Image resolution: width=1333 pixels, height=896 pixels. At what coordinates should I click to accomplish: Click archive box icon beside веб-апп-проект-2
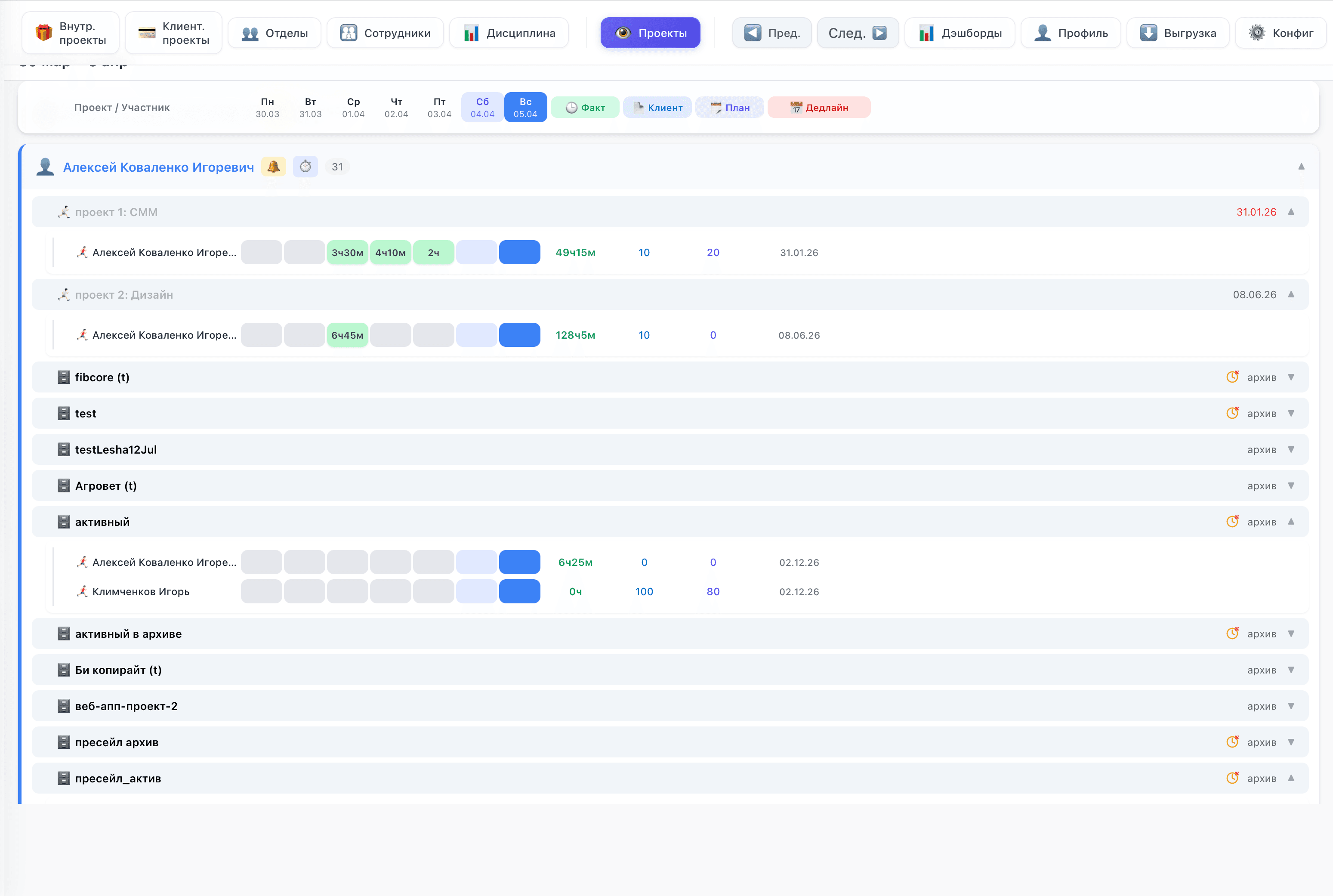(63, 706)
